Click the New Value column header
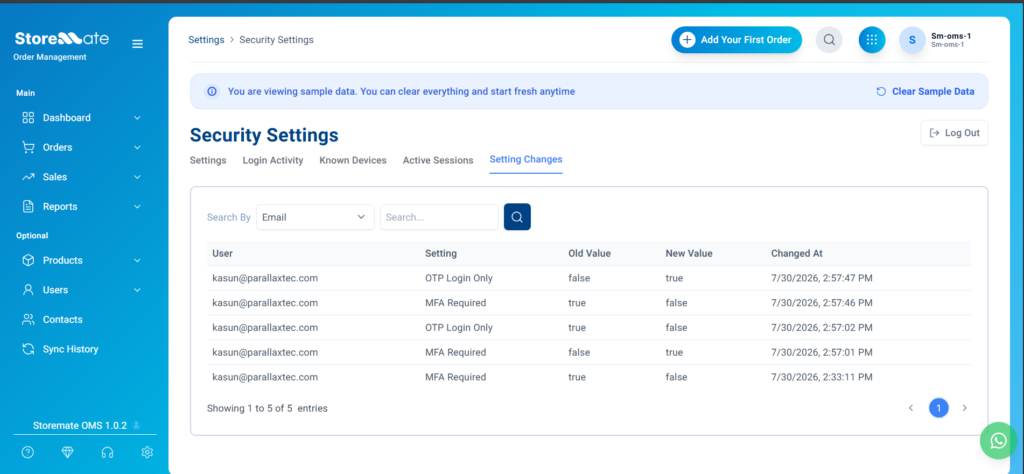The width and height of the screenshot is (1024, 474). pos(689,253)
